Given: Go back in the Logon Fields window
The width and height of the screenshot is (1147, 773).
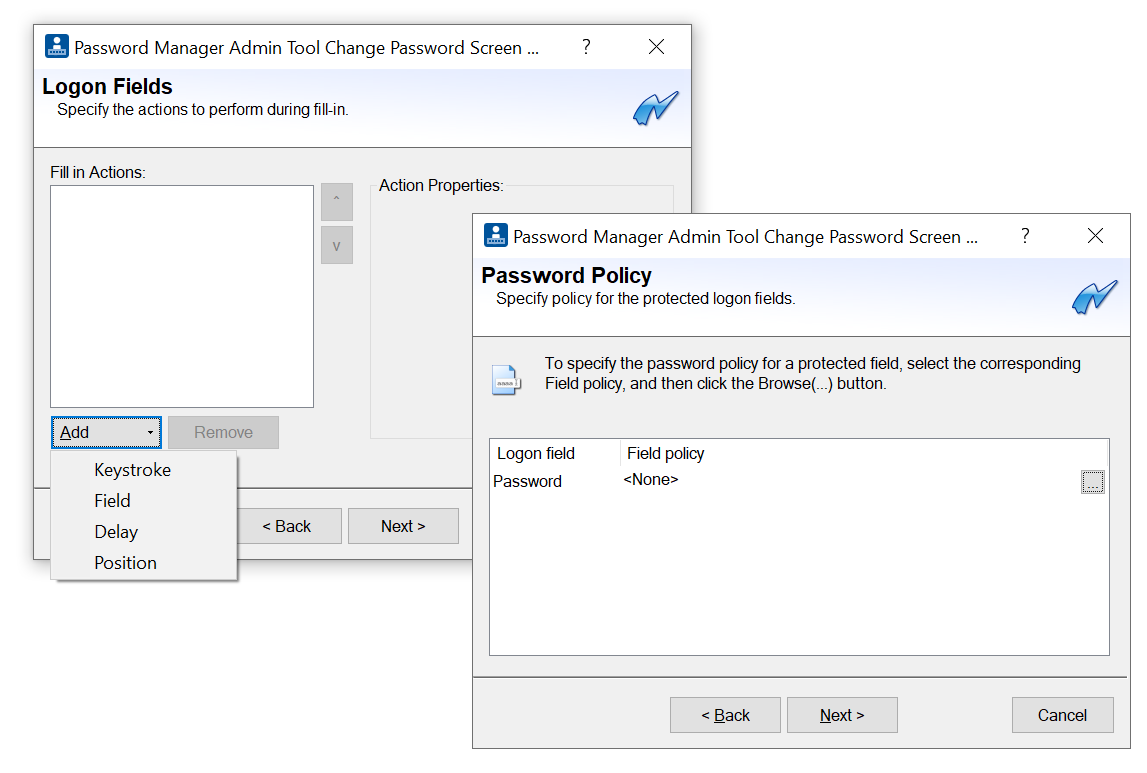Looking at the screenshot, I should pyautogui.click(x=287, y=526).
